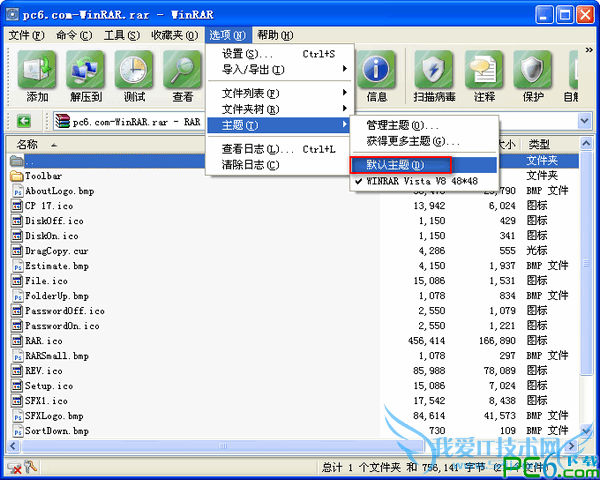Click the disk icon in status bar
Screen dimensions: 600x480
[x=14, y=467]
